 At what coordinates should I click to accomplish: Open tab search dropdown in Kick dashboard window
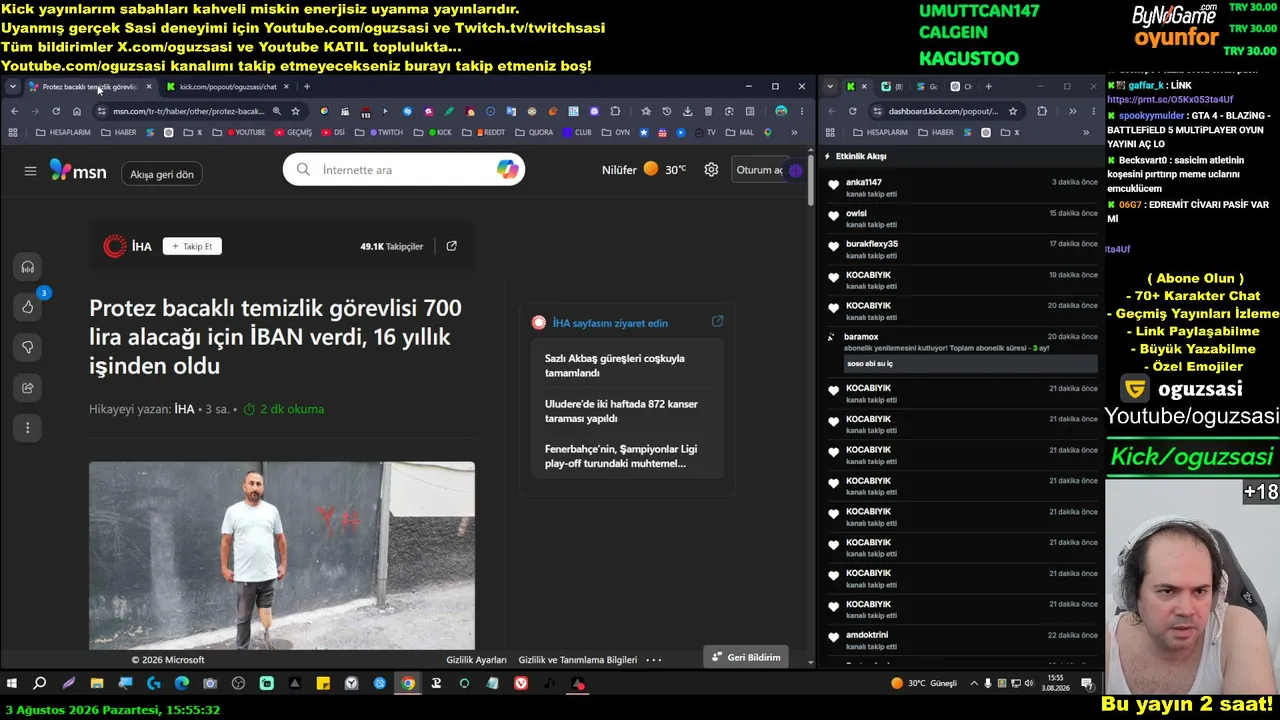(x=830, y=87)
